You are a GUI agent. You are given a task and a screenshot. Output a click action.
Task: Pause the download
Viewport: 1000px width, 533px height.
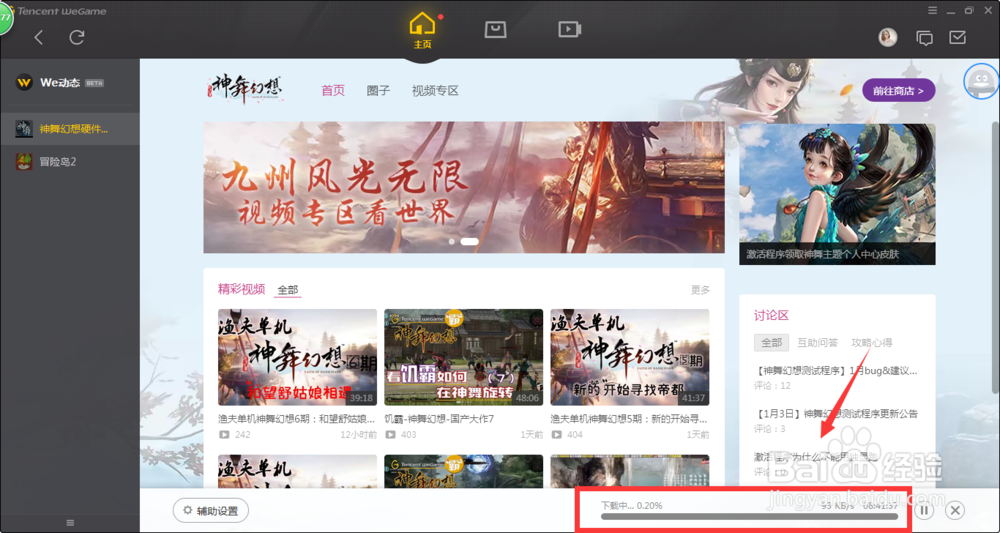click(x=924, y=510)
